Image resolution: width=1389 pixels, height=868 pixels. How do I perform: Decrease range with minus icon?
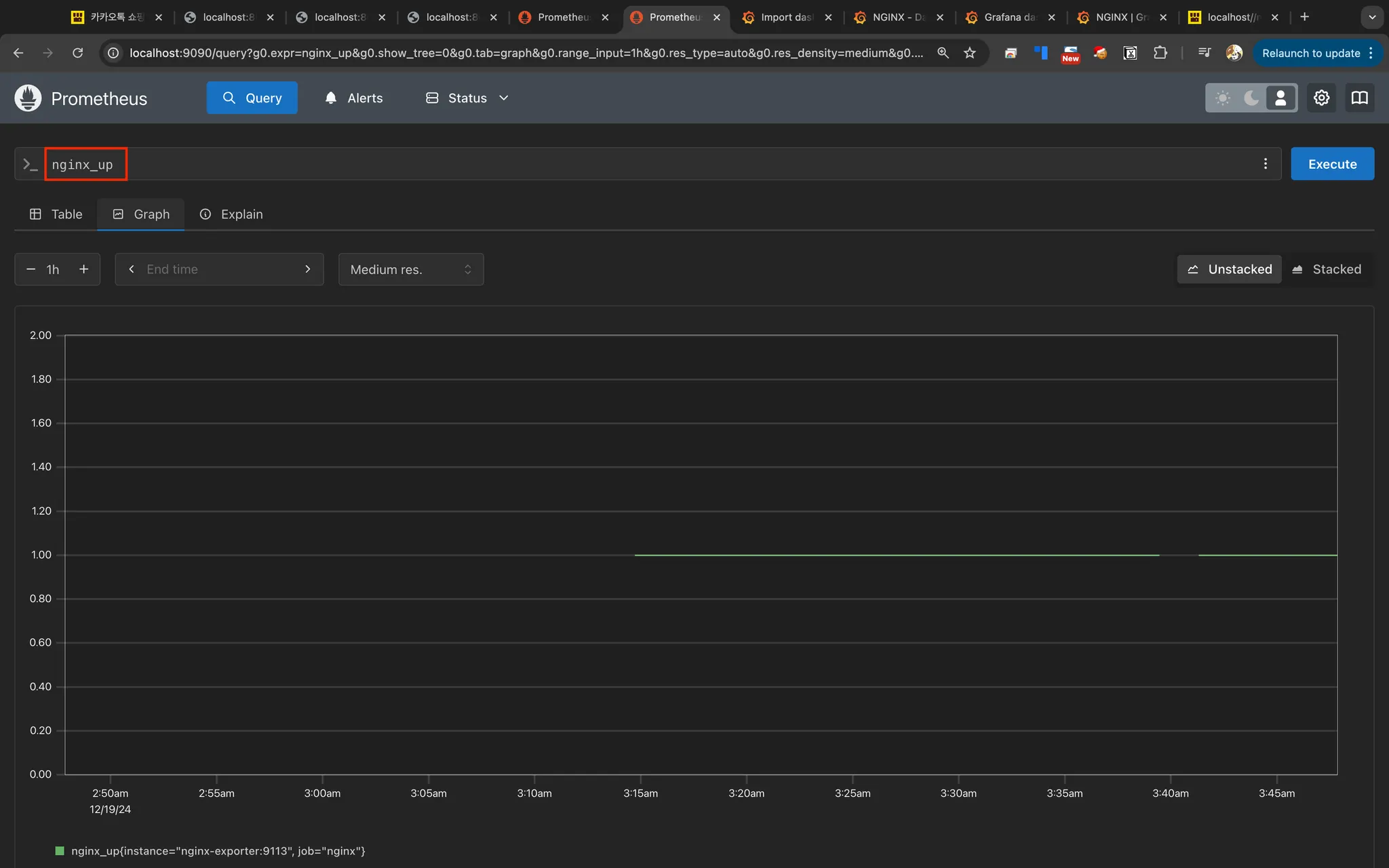tap(31, 269)
